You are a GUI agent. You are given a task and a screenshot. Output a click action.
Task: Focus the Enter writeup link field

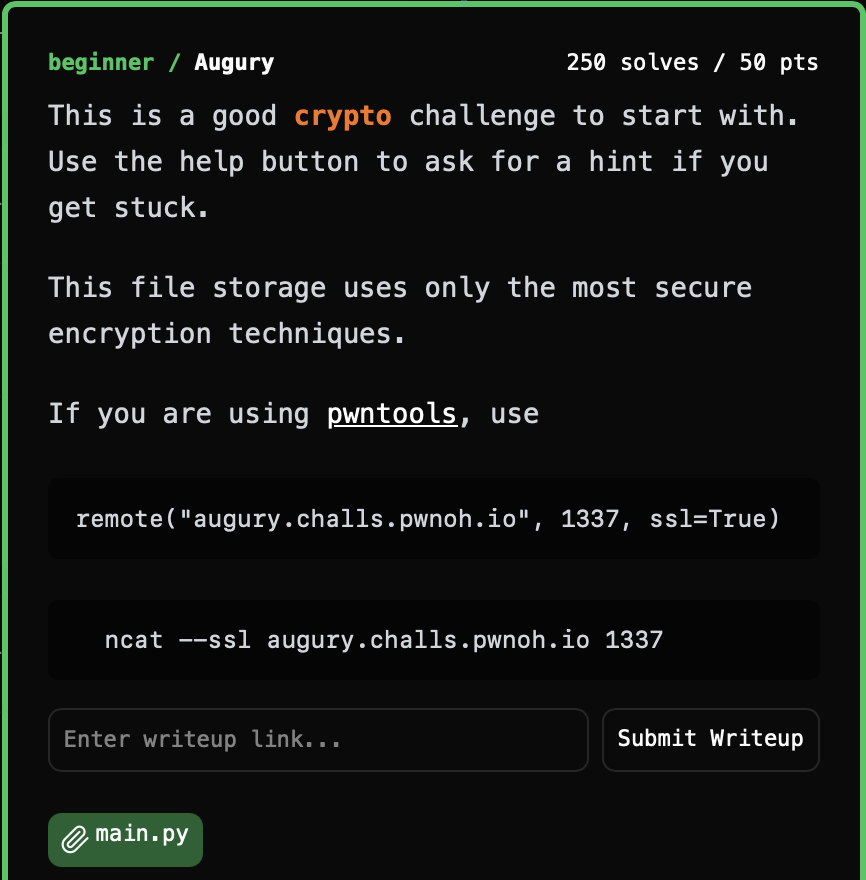pyautogui.click(x=318, y=740)
